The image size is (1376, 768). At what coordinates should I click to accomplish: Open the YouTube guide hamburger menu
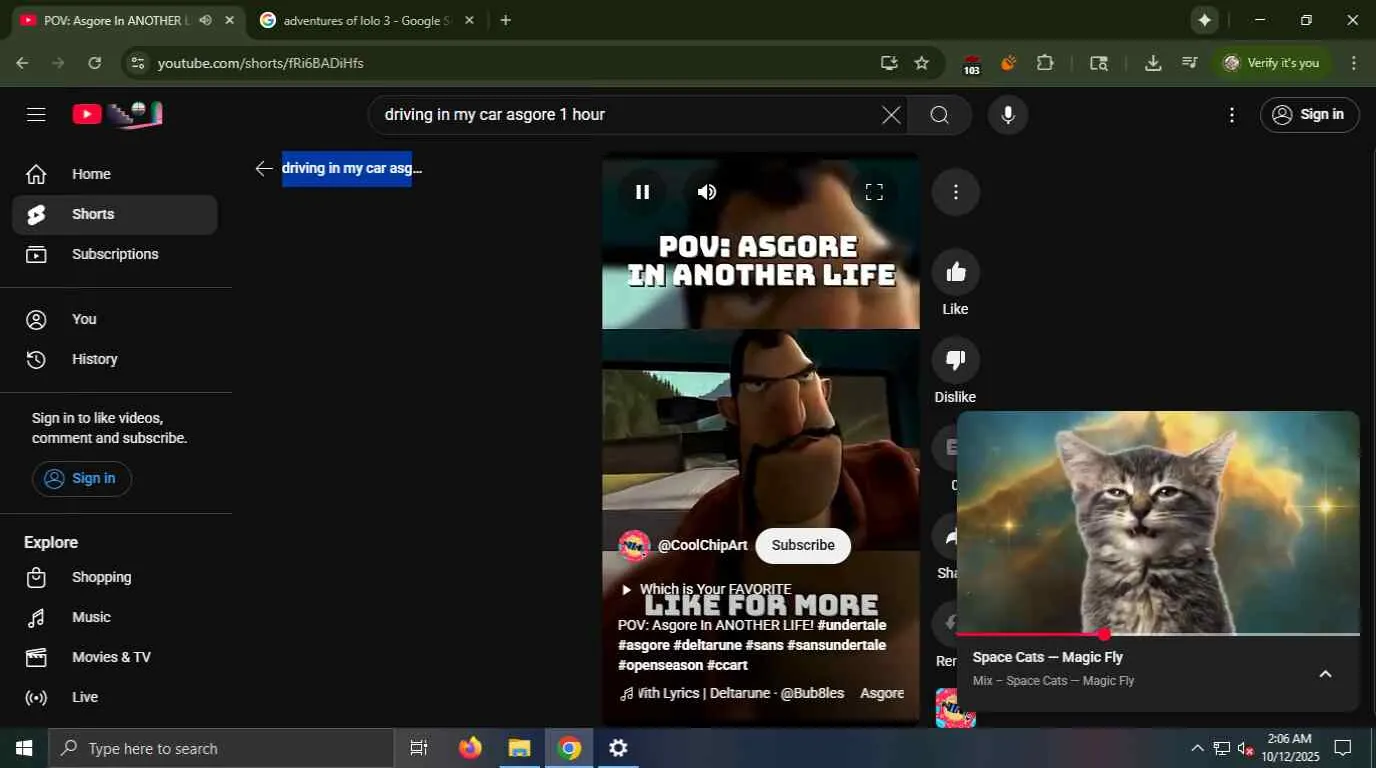click(36, 114)
